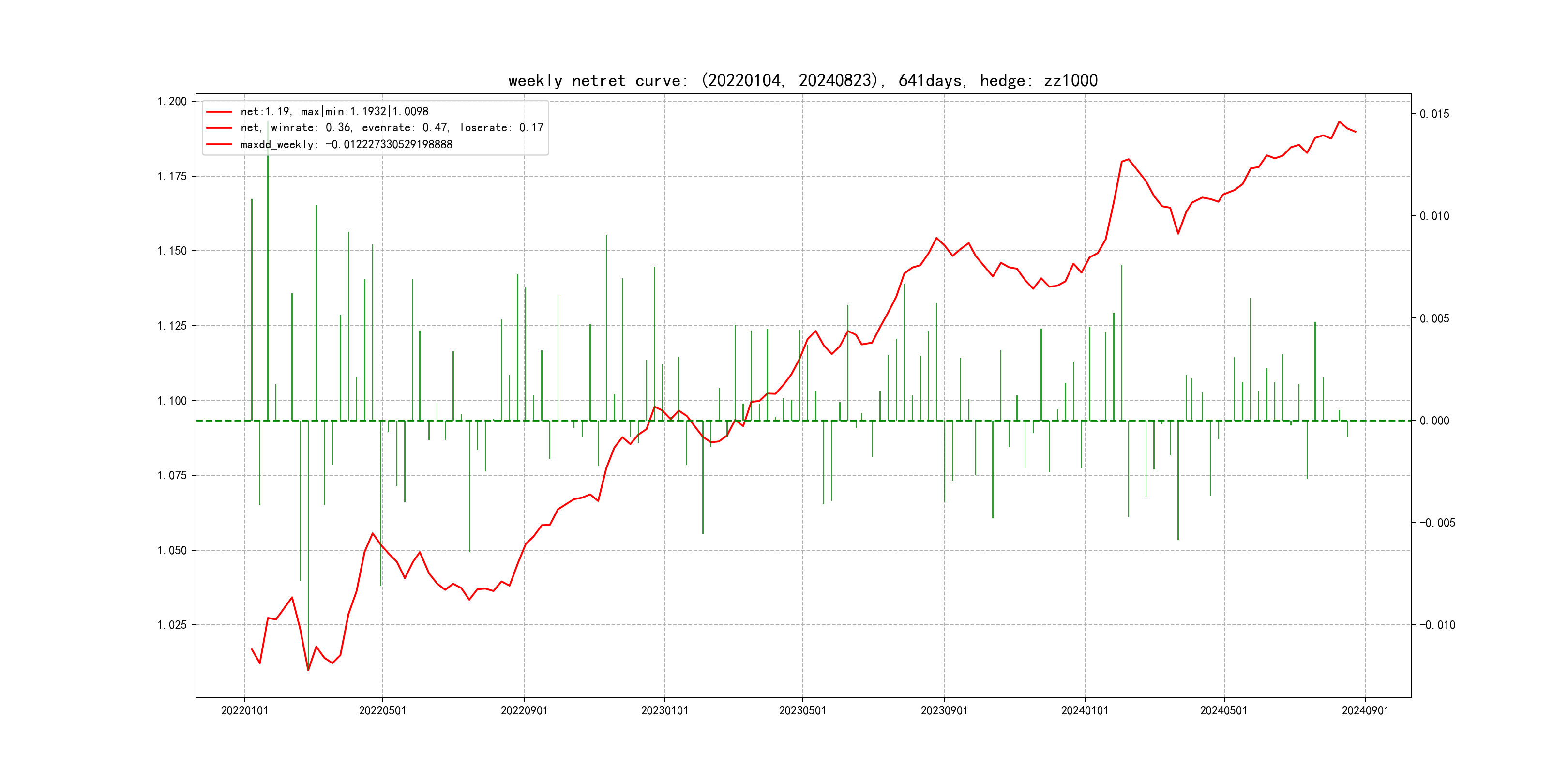This screenshot has width=1568, height=784.
Task: Click the 20220501 x-axis date label
Action: point(382,711)
